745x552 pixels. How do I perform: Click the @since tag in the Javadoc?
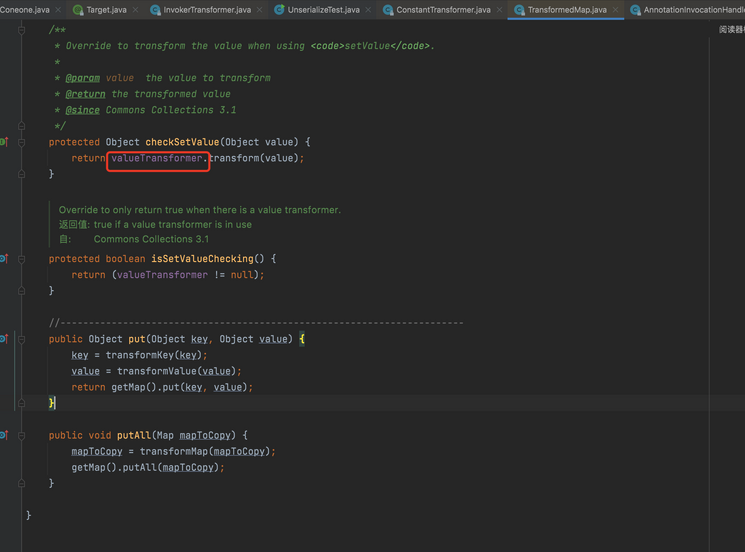83,110
